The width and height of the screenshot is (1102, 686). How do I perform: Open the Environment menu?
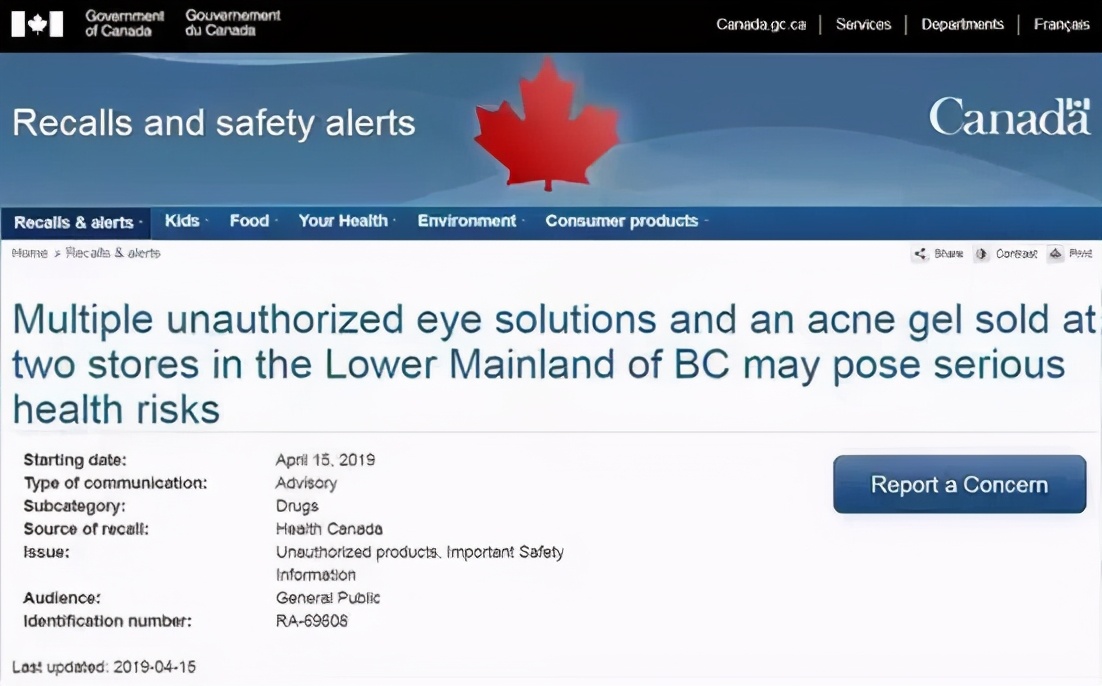[x=467, y=221]
